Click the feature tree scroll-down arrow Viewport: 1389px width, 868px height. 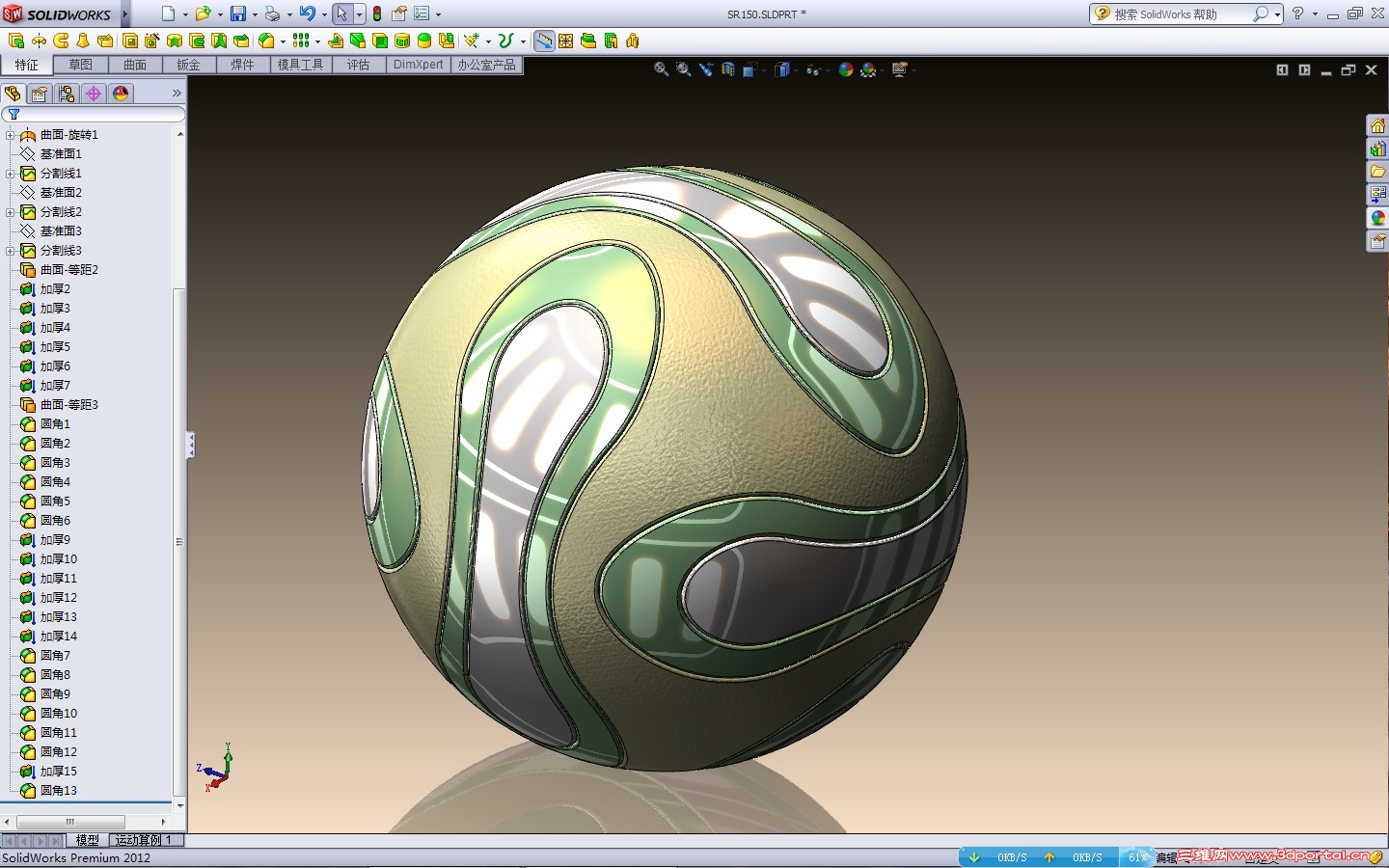179,806
